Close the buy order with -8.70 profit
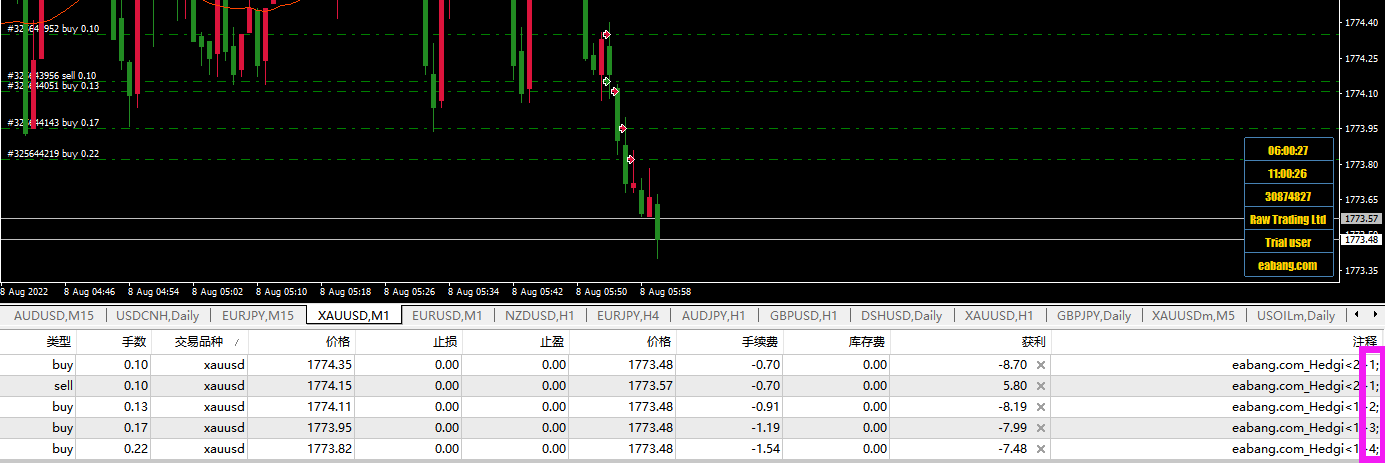This screenshot has width=1385, height=463. coord(1041,365)
